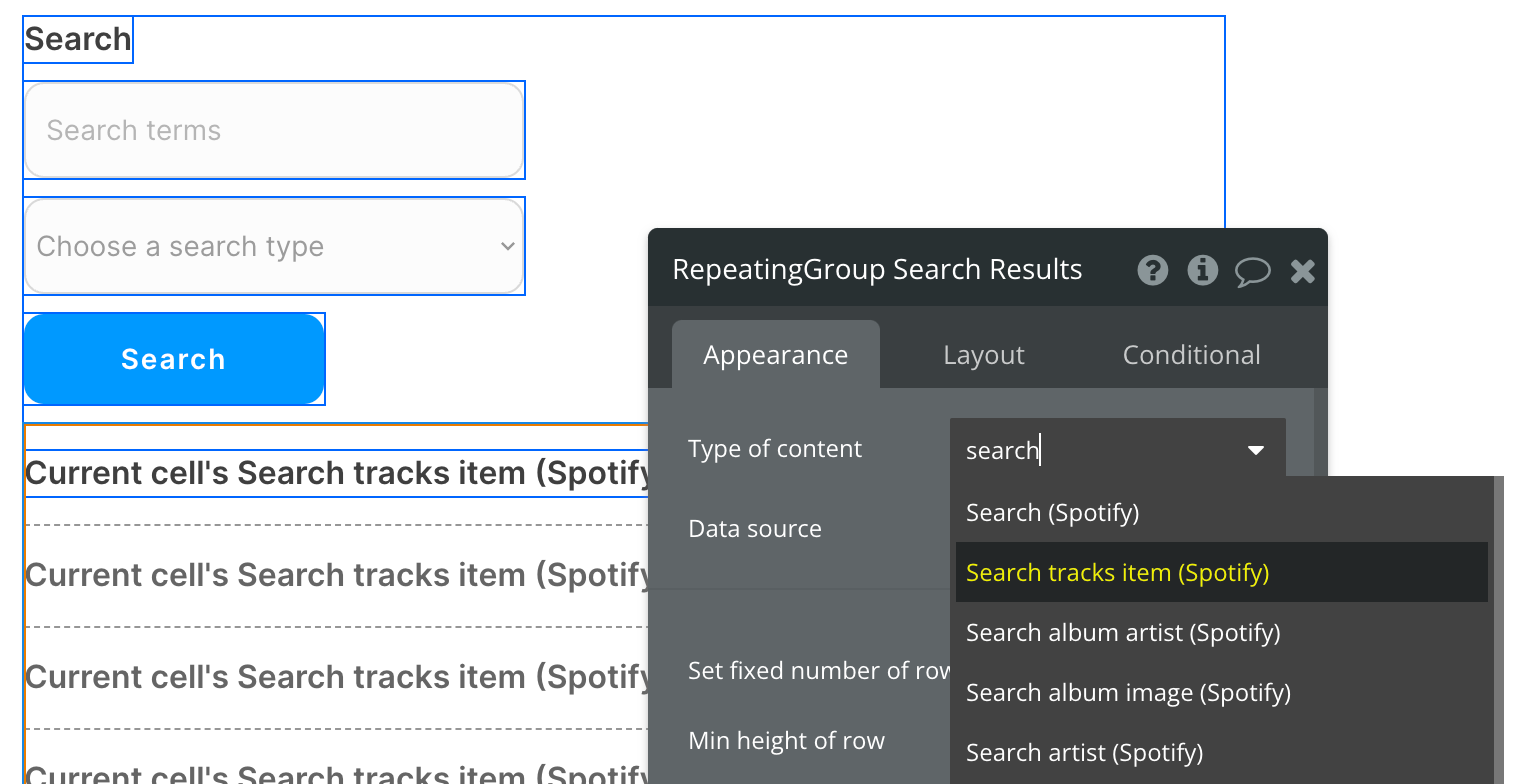
Task: Select Search album image (Spotify) option
Action: [x=1222, y=693]
